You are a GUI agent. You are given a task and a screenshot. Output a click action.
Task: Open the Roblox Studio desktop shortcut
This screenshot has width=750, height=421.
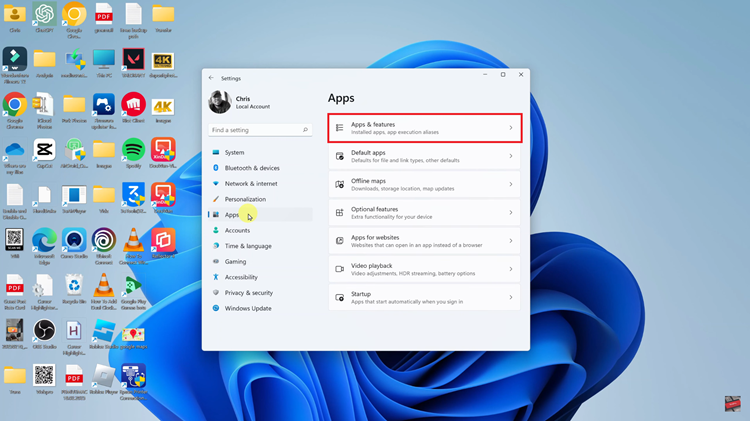(x=104, y=334)
